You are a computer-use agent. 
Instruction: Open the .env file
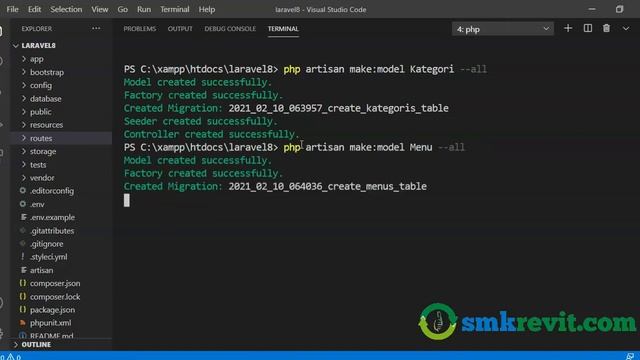point(37,204)
